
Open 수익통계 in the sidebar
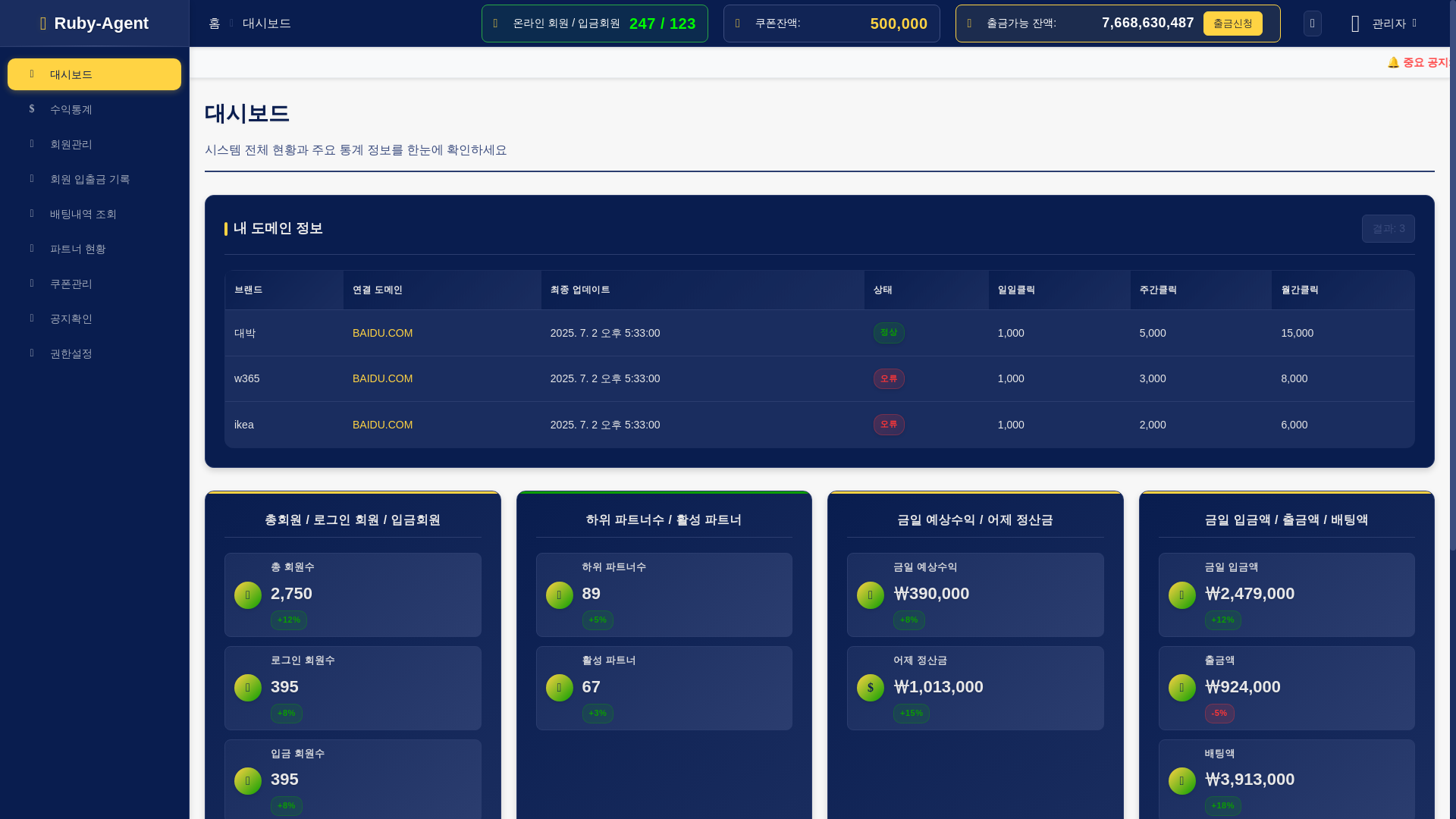[94, 109]
